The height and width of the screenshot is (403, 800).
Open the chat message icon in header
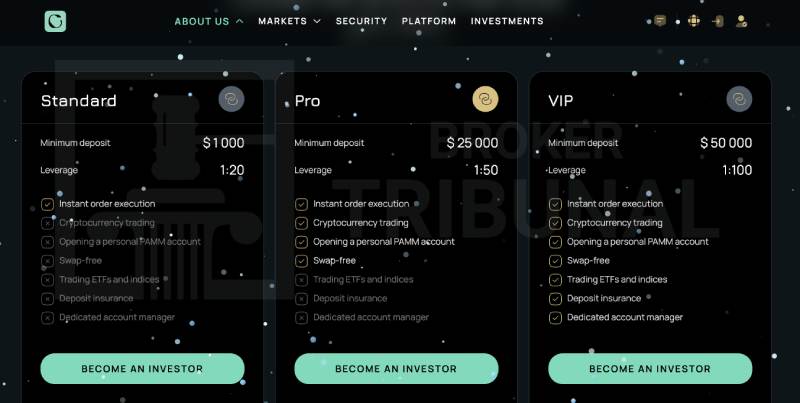tap(660, 21)
